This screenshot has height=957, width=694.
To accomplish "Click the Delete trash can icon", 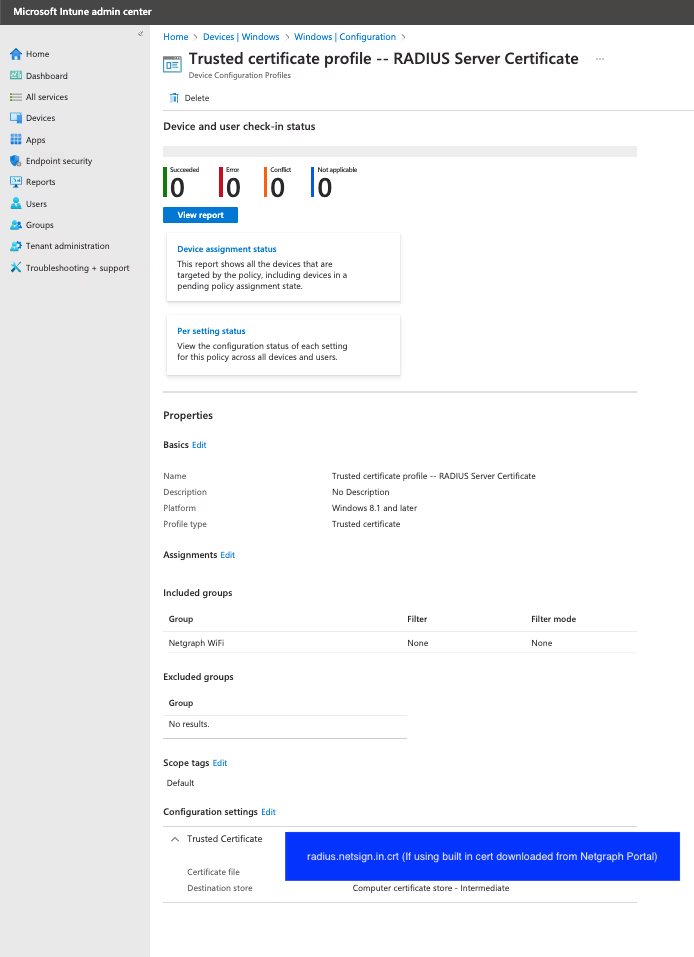I will click(175, 98).
